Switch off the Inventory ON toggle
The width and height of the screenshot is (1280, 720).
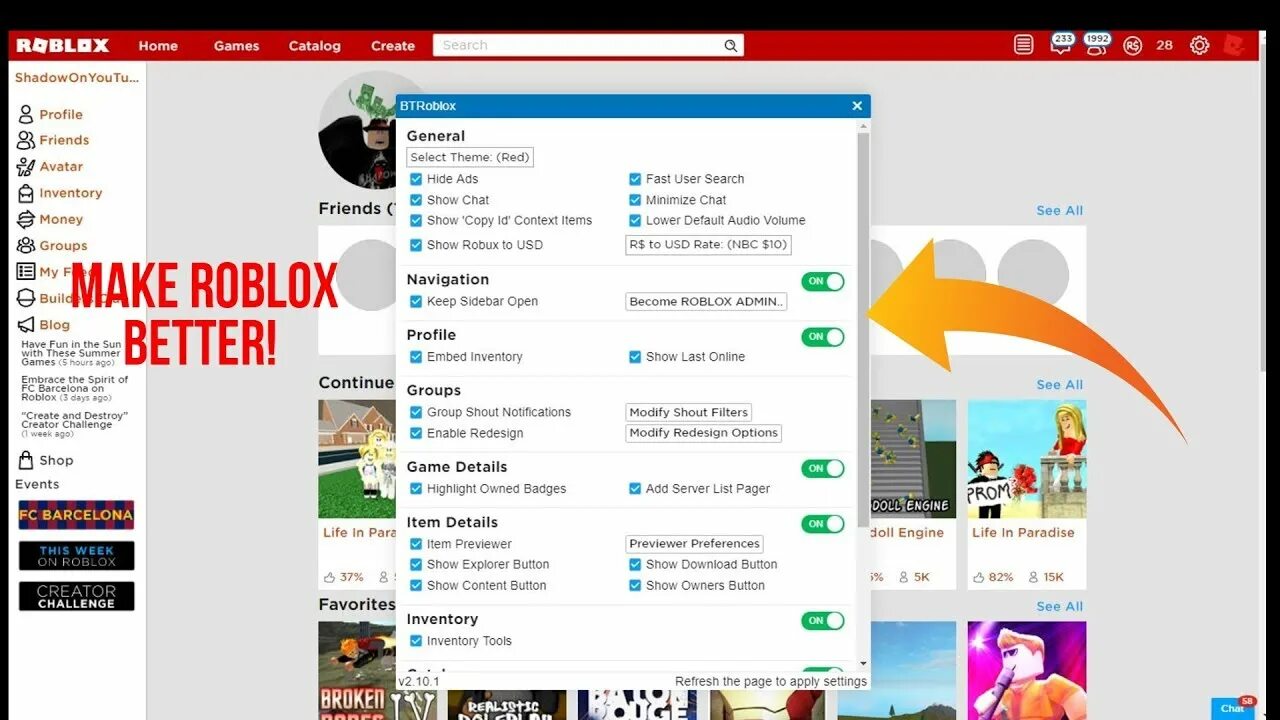coord(823,621)
